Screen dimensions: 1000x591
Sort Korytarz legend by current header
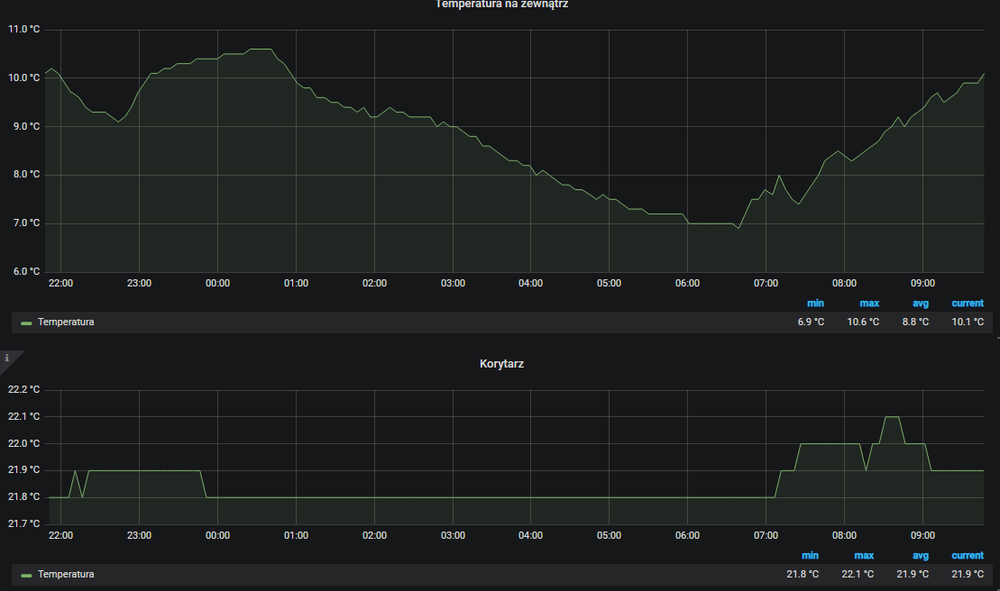[x=967, y=555]
